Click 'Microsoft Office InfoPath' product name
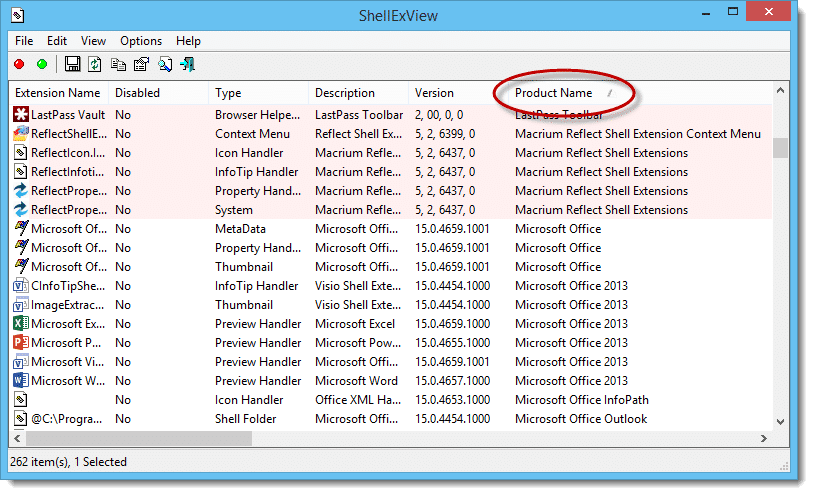This screenshot has height=495, width=813. point(582,400)
